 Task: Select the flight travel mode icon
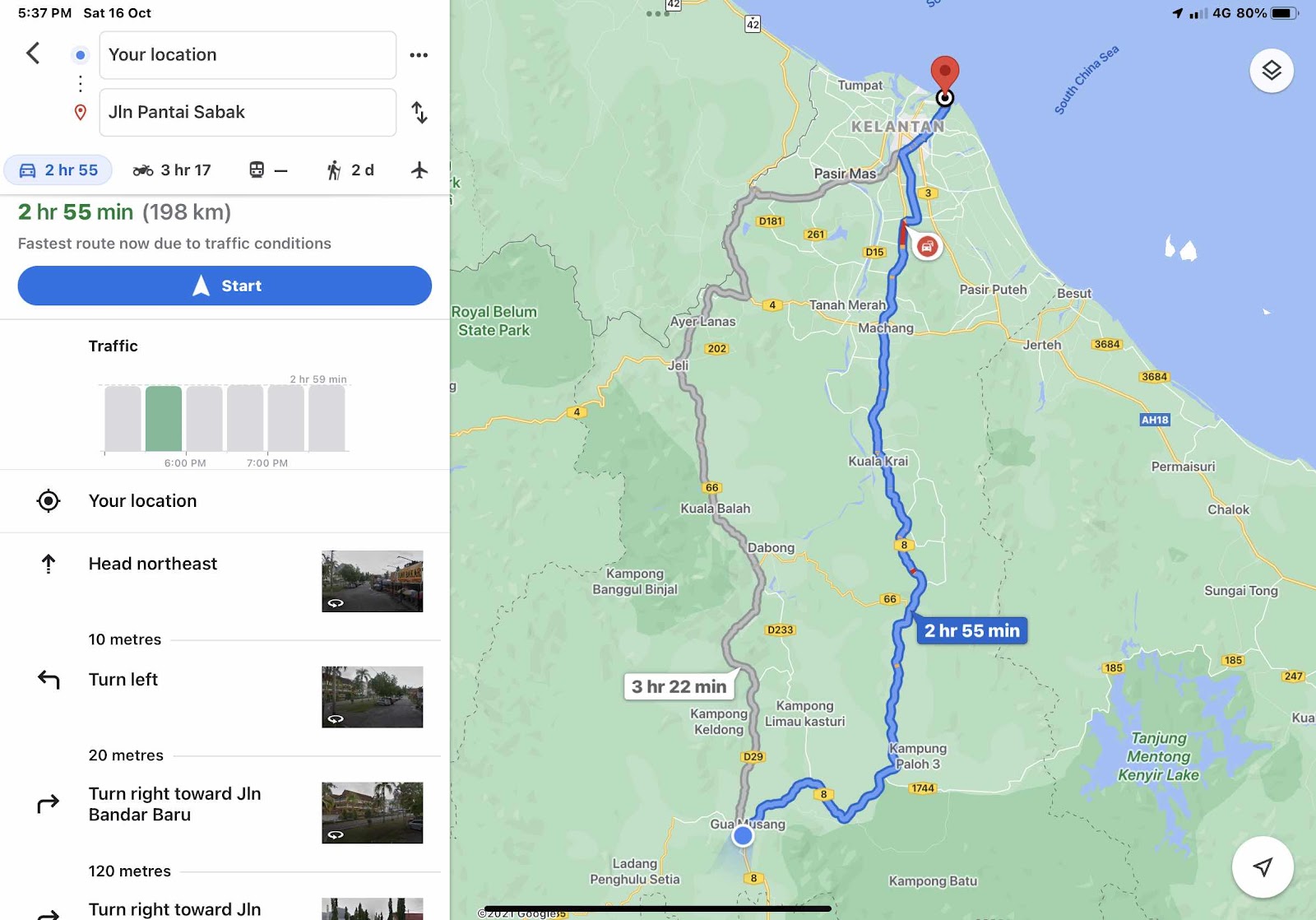tap(419, 170)
